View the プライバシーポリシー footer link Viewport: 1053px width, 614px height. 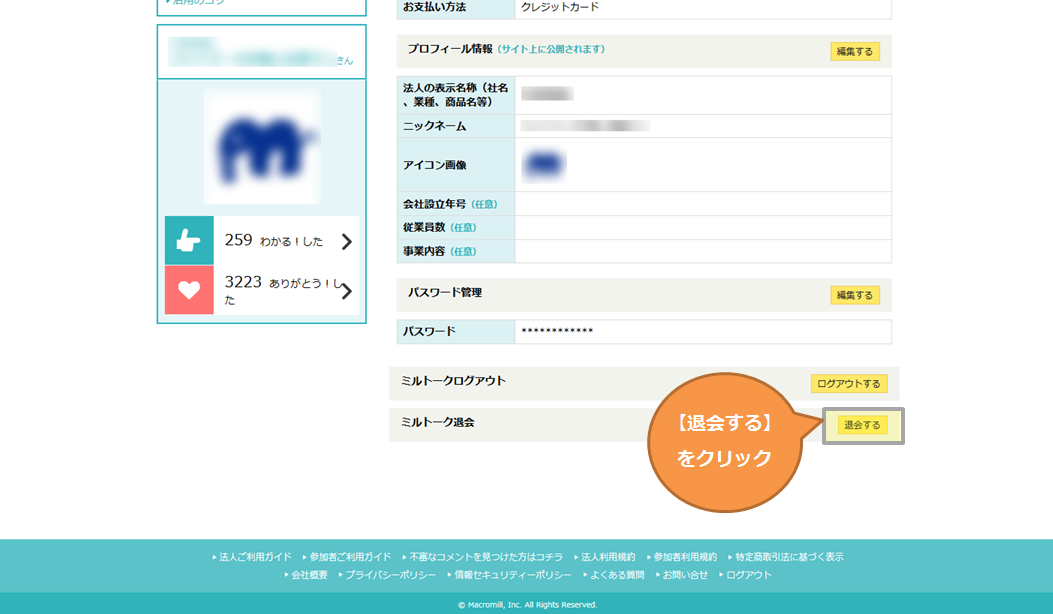(x=390, y=575)
